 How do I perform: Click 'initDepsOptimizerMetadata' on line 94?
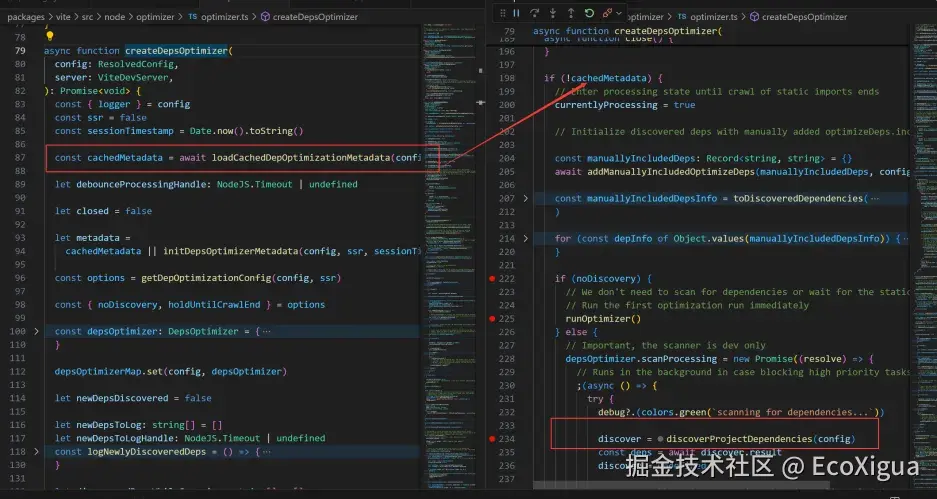click(x=231, y=251)
